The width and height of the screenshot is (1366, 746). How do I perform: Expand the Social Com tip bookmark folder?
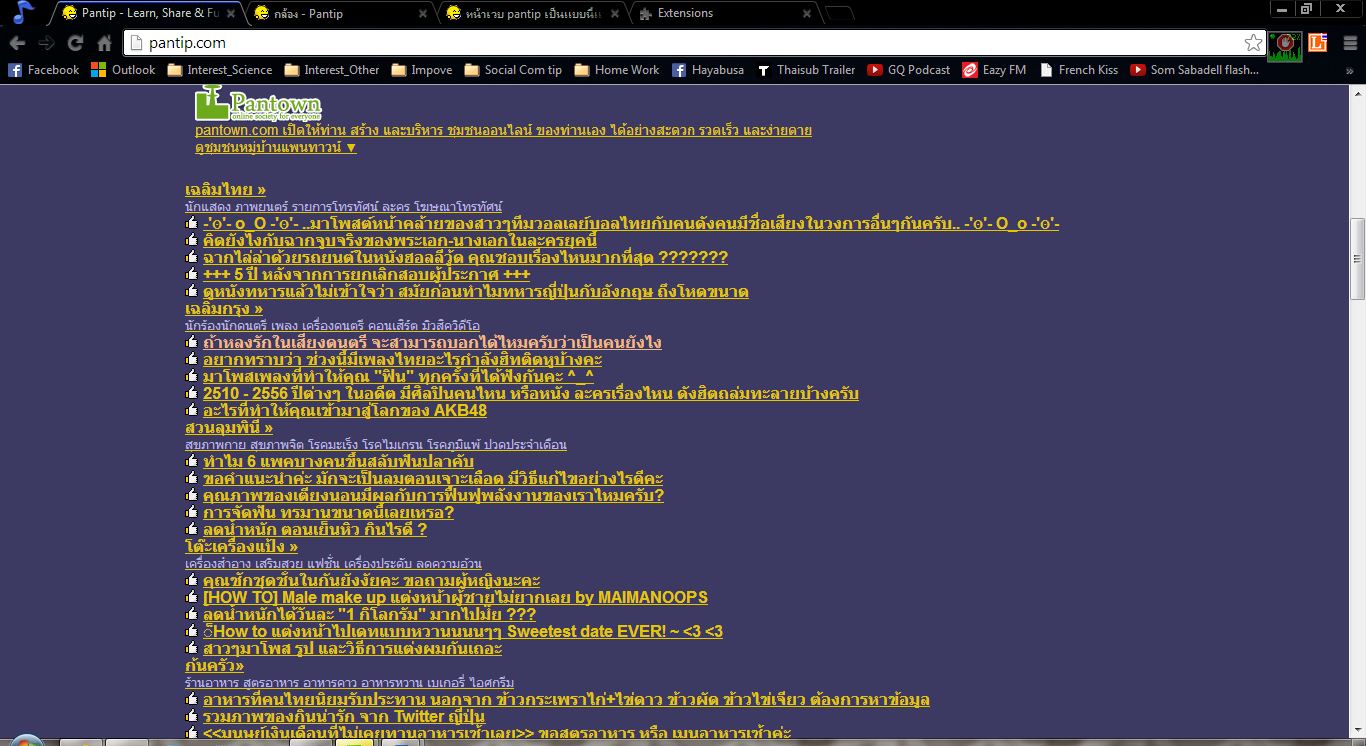(x=514, y=70)
